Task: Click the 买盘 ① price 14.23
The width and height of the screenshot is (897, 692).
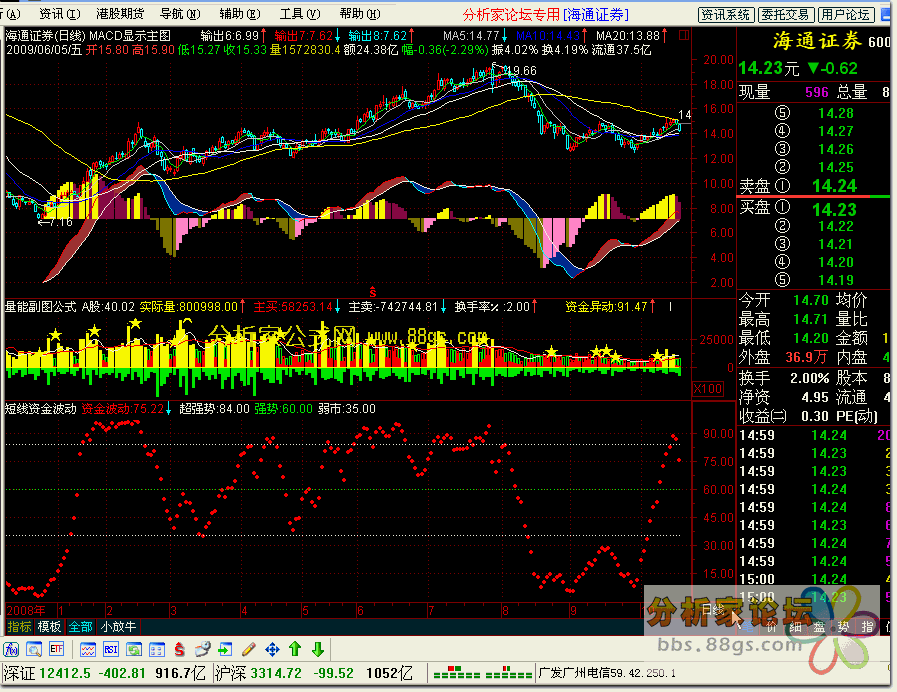Action: click(835, 209)
